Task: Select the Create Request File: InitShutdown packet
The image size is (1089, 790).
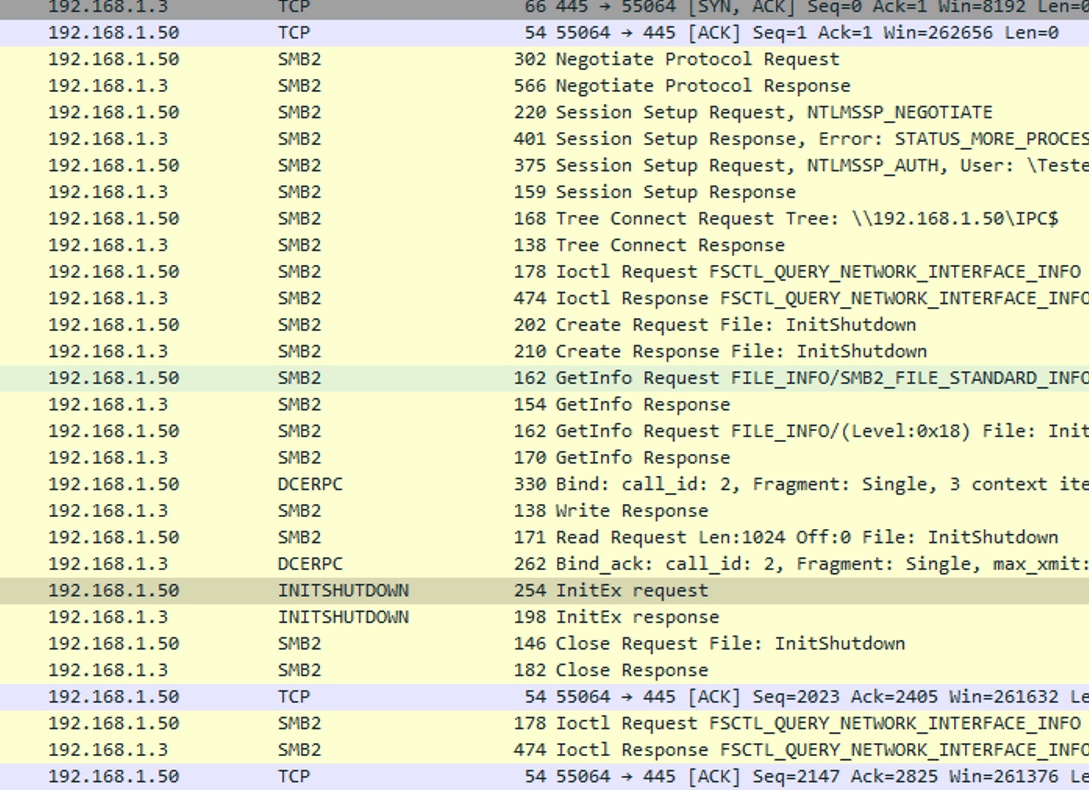Action: point(544,324)
